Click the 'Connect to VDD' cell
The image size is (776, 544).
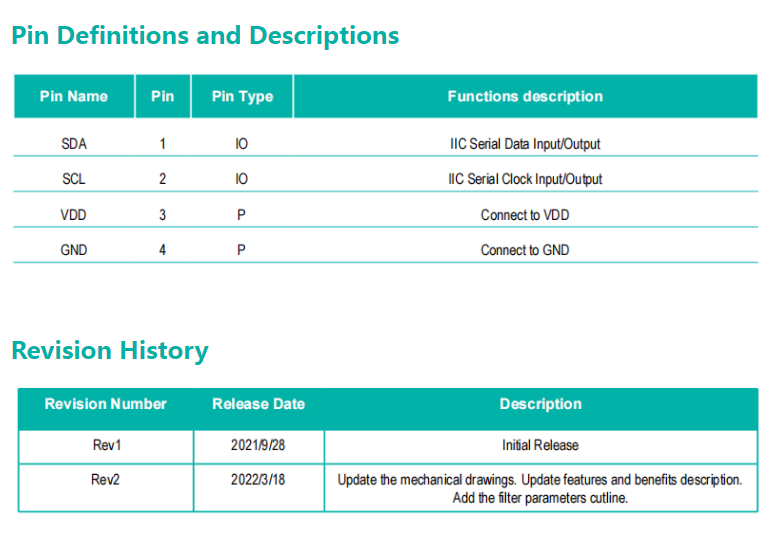pyautogui.click(x=525, y=215)
